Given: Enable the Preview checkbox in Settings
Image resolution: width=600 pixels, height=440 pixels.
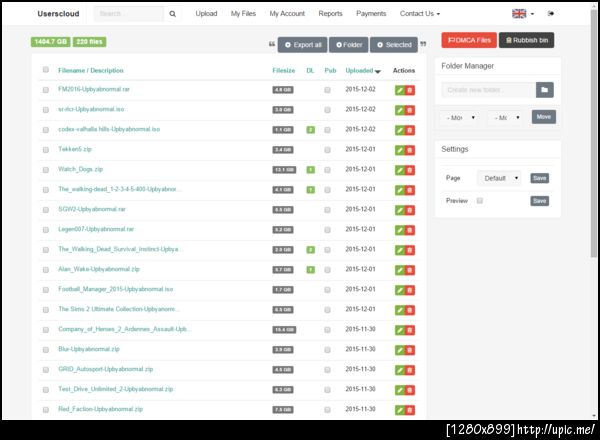Looking at the screenshot, I should (x=480, y=200).
